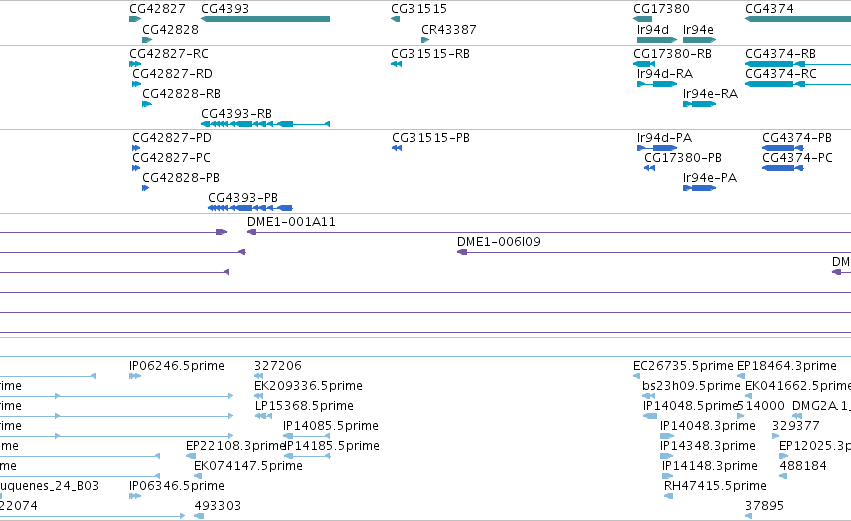Open EST IP06346.5prime

[177, 486]
